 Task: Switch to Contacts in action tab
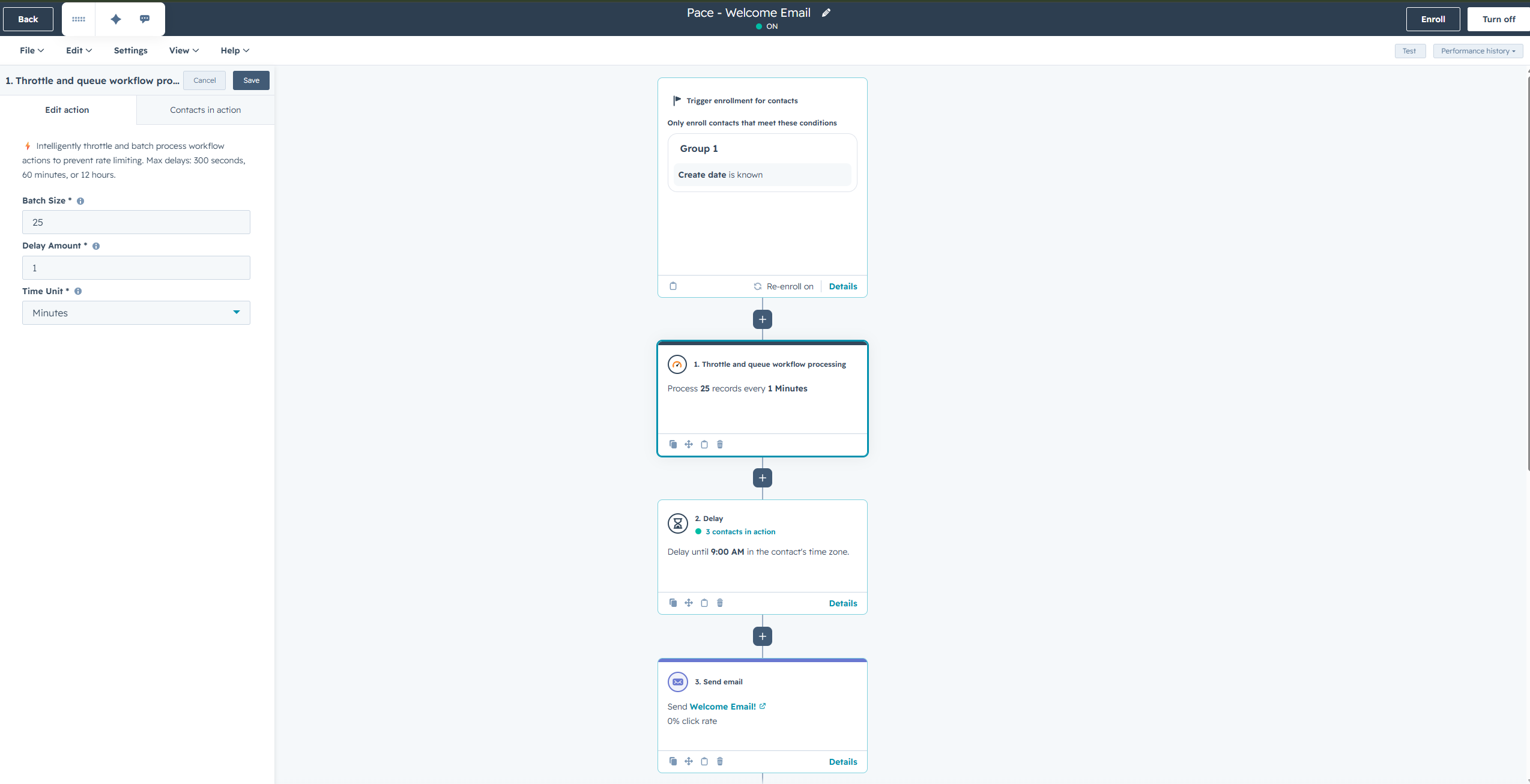(x=205, y=110)
